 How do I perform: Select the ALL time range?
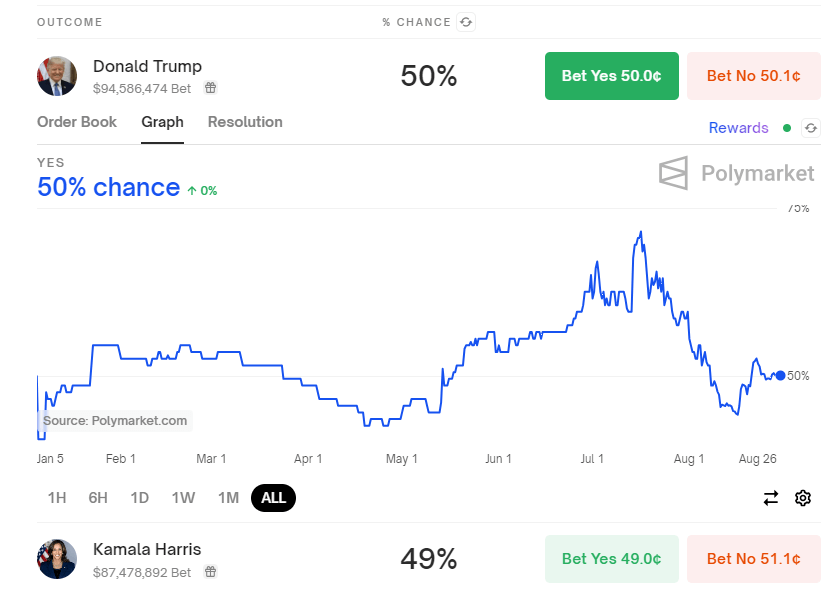(273, 497)
